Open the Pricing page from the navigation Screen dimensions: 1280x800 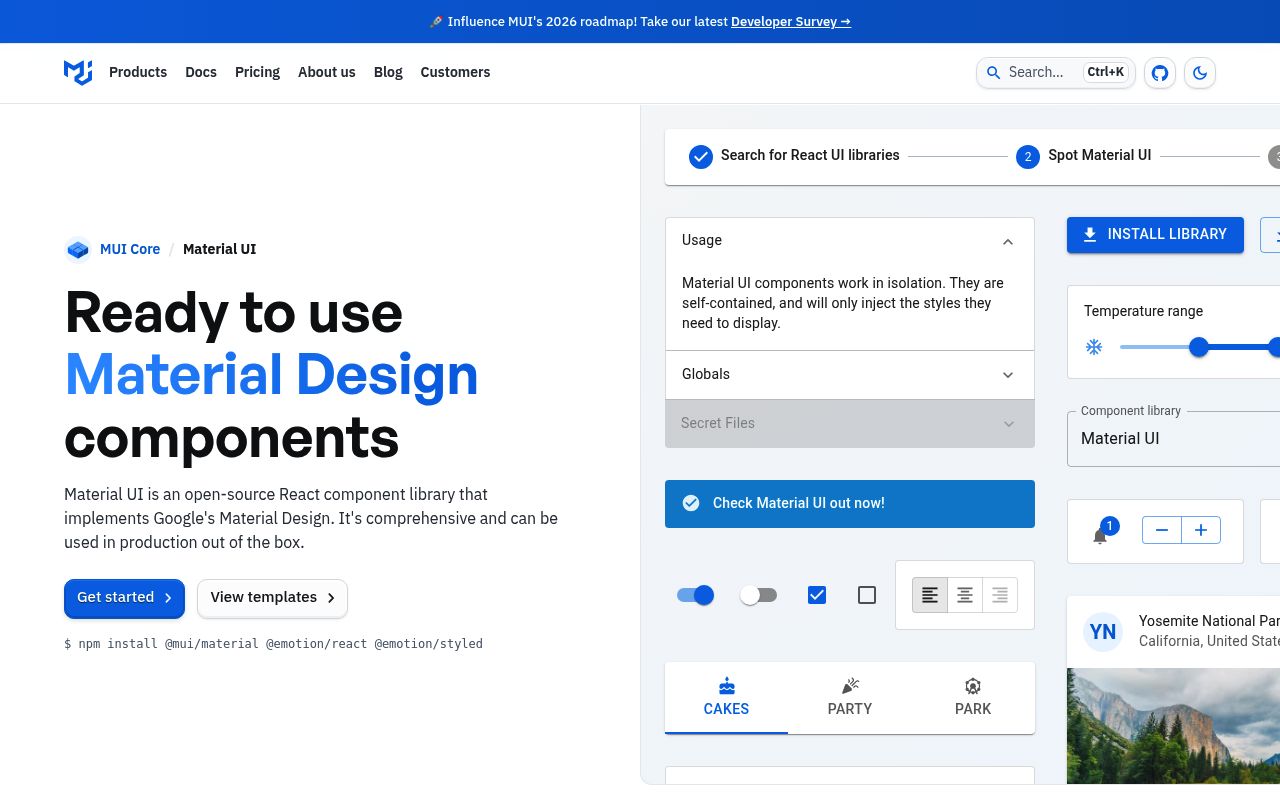click(257, 72)
